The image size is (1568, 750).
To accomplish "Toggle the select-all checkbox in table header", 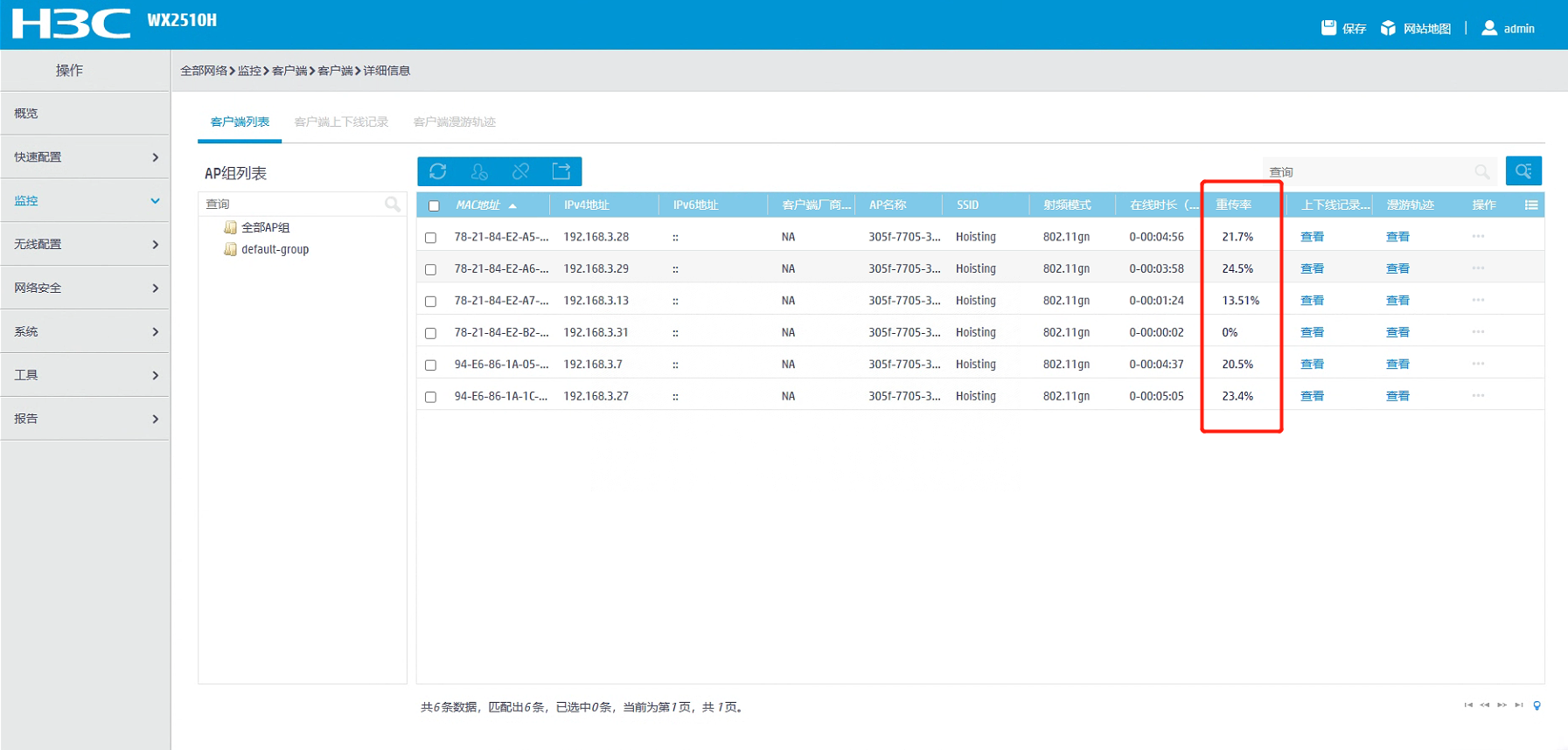I will 434,206.
